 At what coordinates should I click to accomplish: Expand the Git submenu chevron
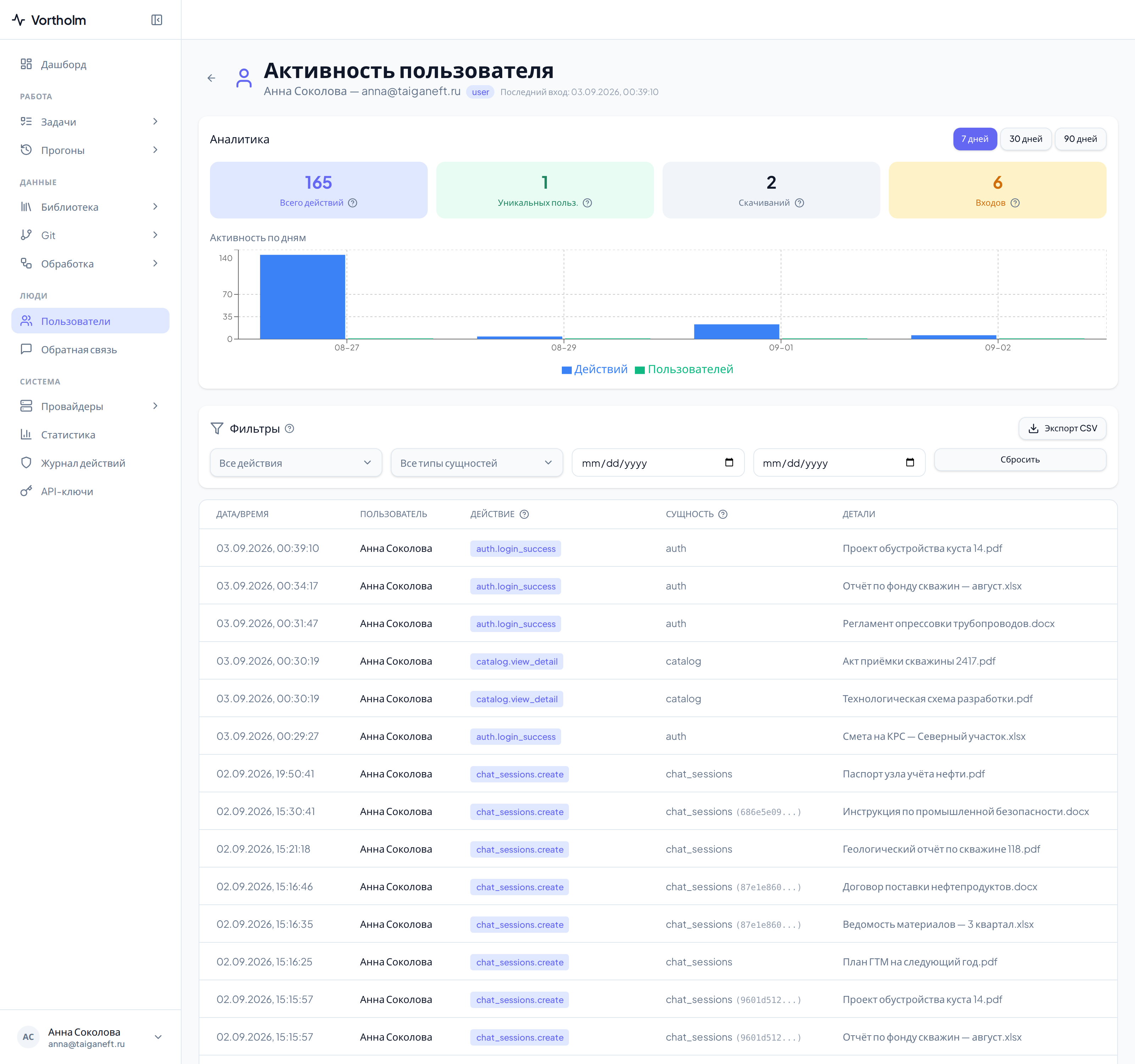click(x=155, y=234)
